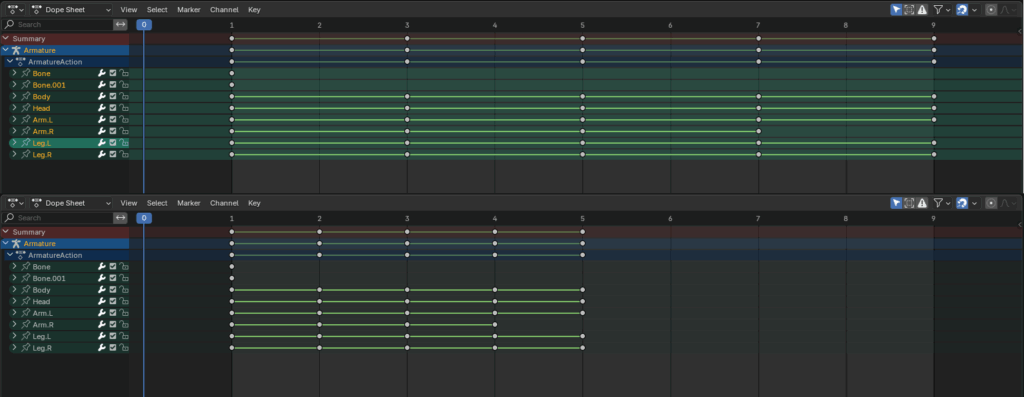This screenshot has width=1024, height=397.
Task: Expand the top Leg.R channel group
Action: point(14,155)
